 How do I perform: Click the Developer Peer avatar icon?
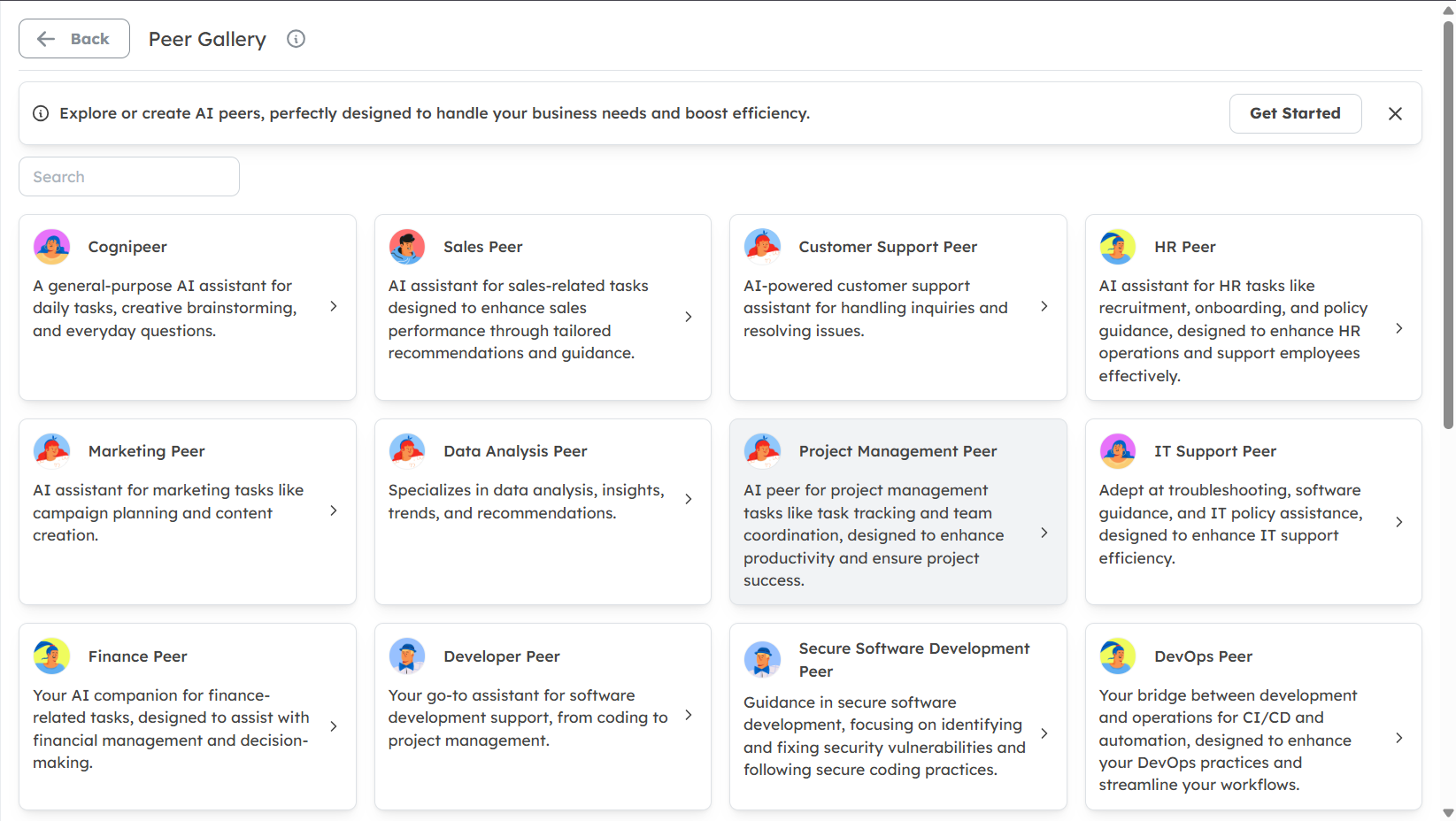coord(407,656)
